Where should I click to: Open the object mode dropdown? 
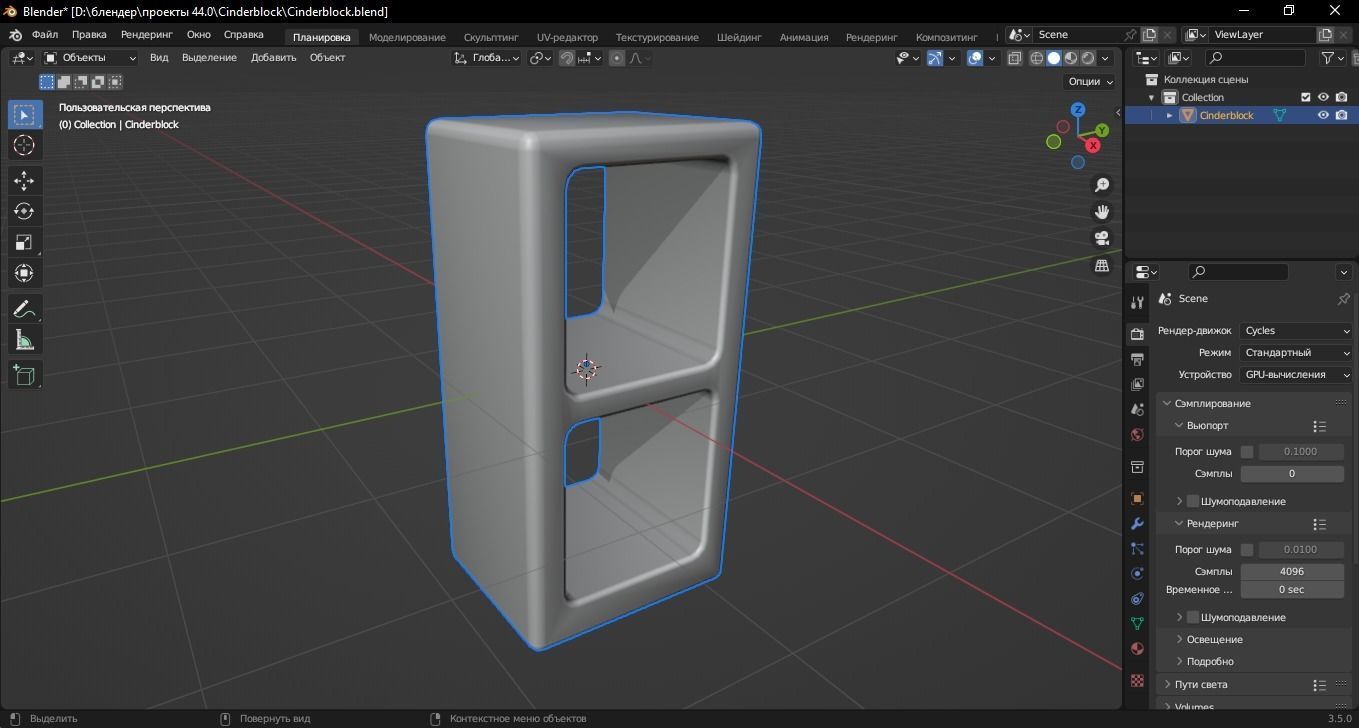tap(90, 58)
